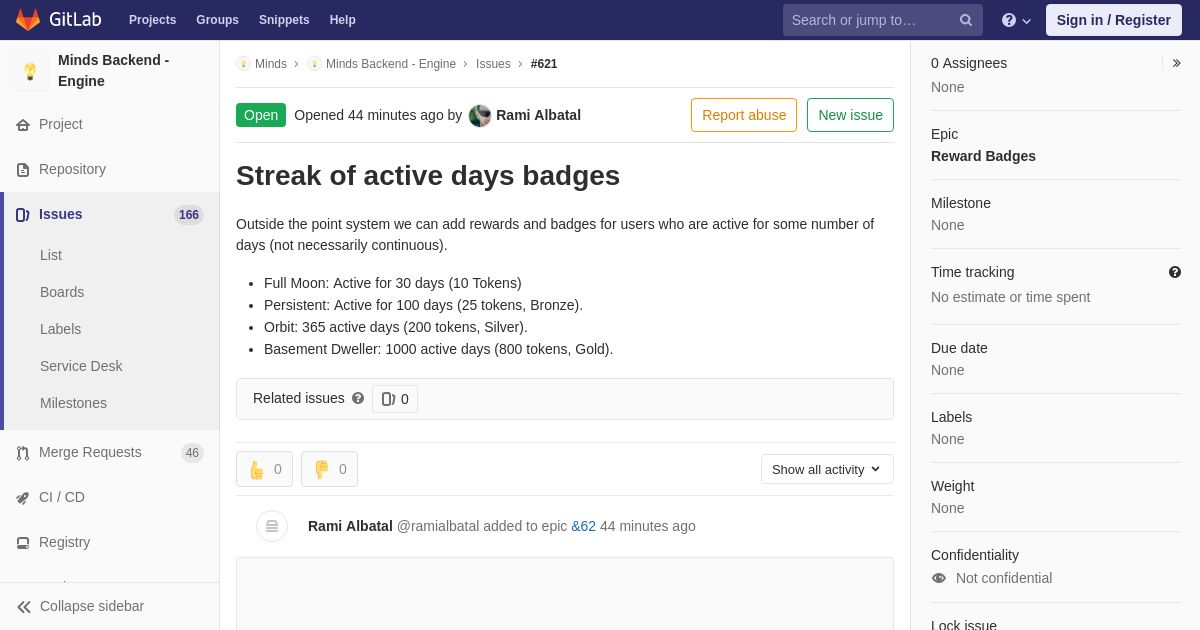1200x630 pixels.
Task: Open the Groups menu in navbar
Action: 217,20
